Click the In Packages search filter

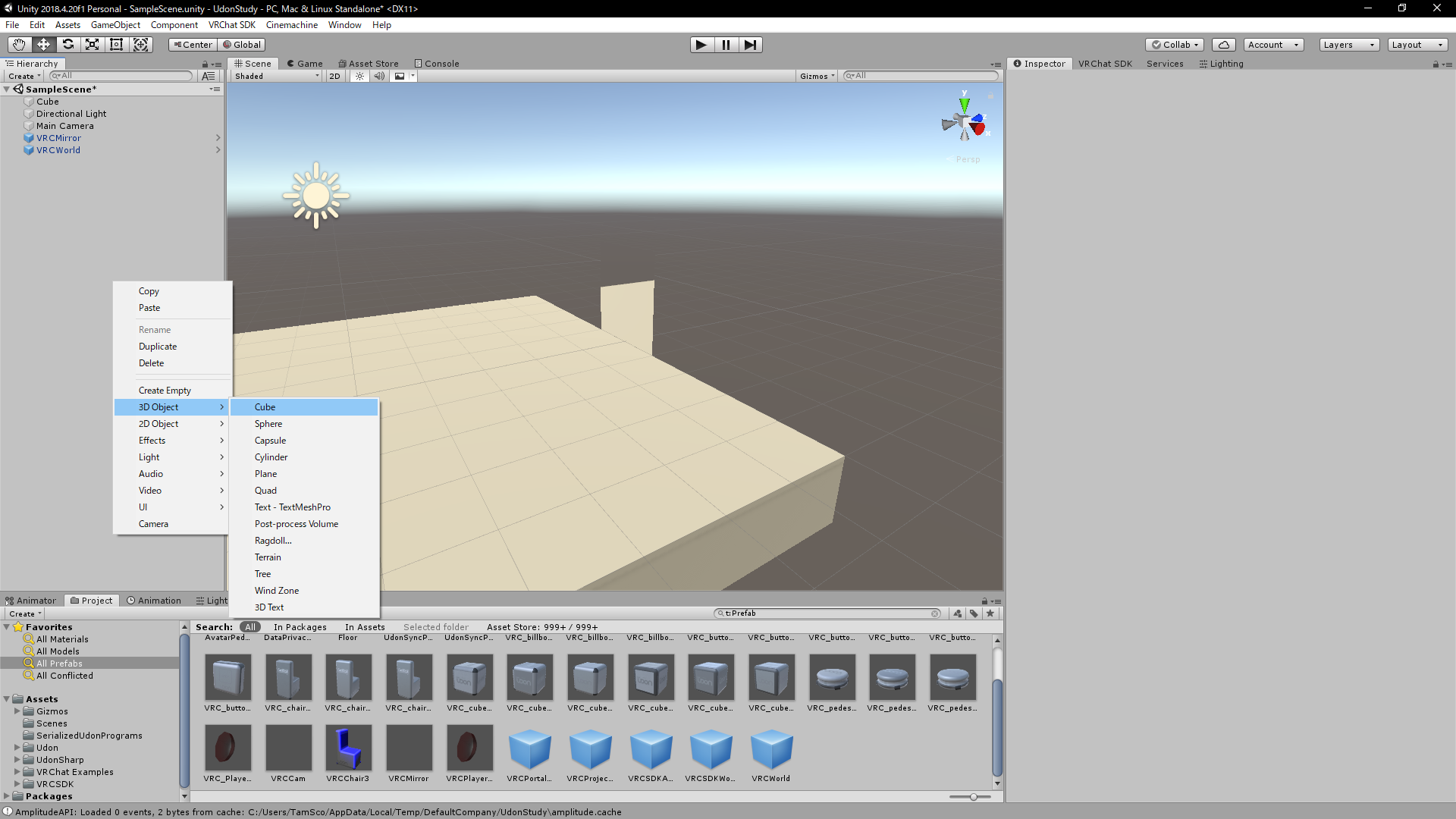(x=300, y=627)
